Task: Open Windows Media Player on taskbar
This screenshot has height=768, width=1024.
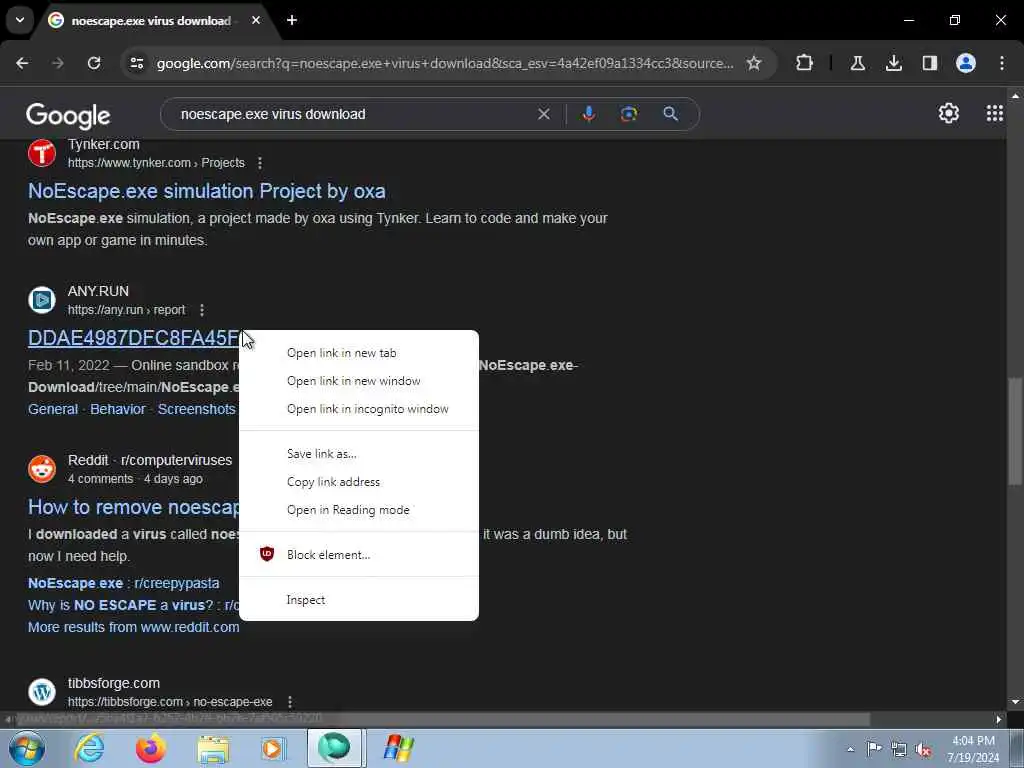Action: (273, 748)
